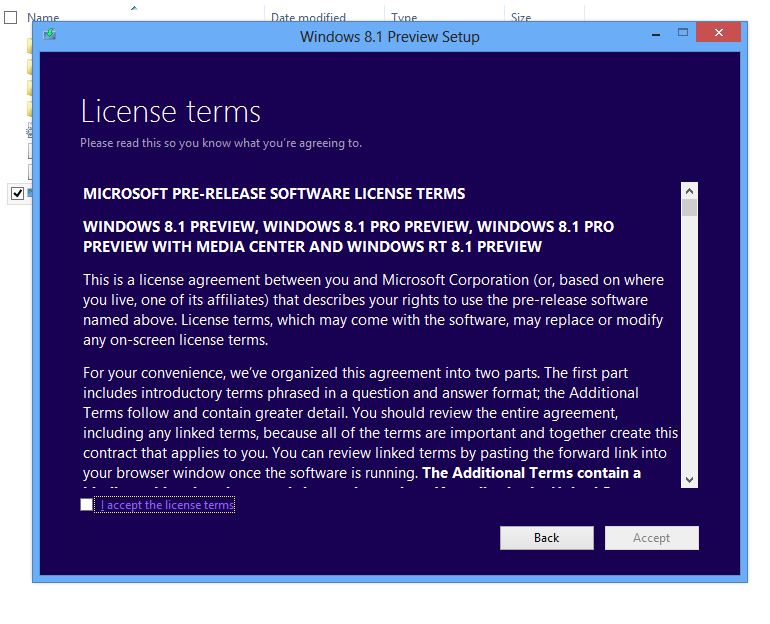Sort Explorer list by Type column

click(404, 18)
